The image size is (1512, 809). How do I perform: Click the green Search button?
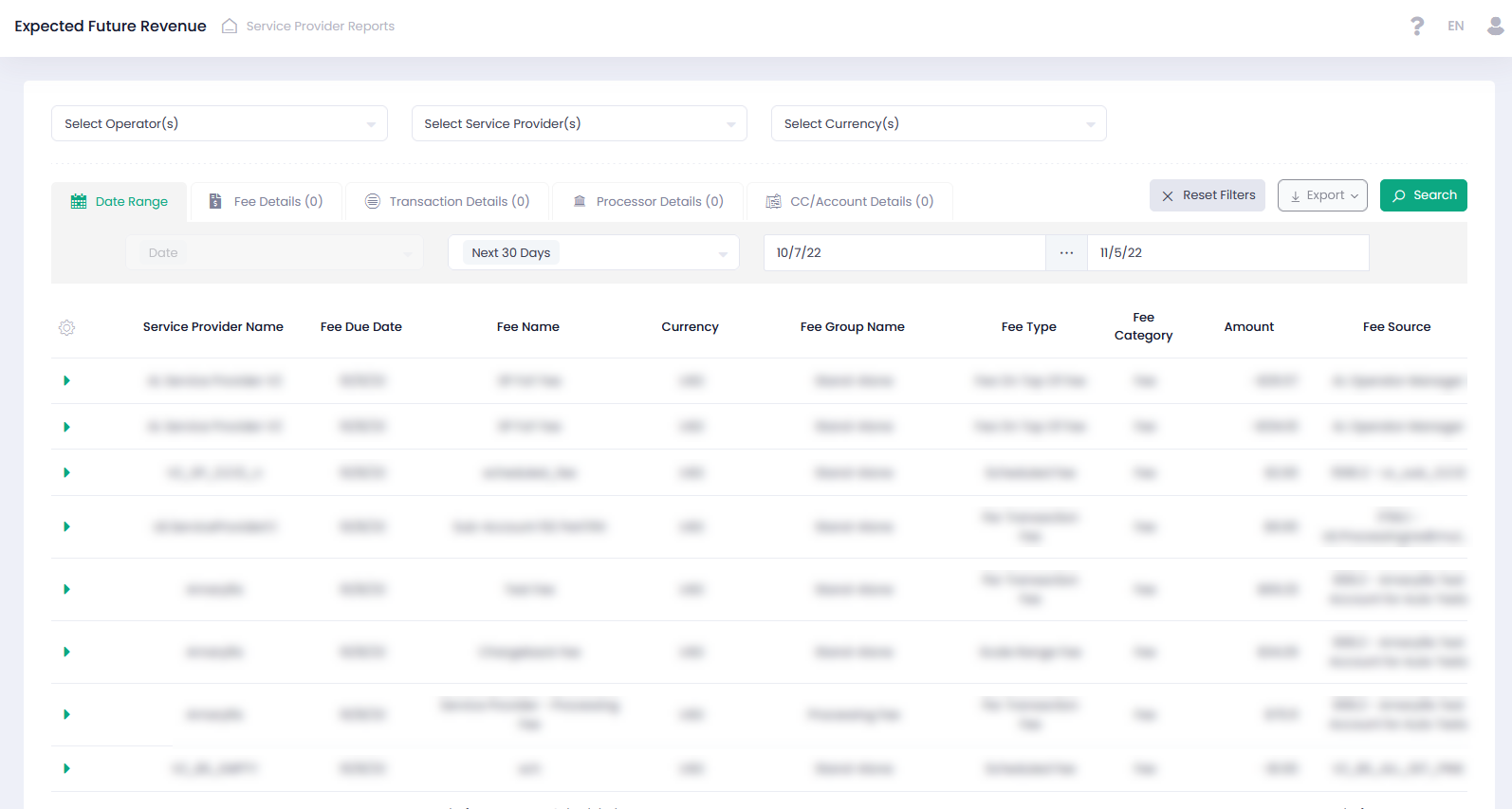1423,195
